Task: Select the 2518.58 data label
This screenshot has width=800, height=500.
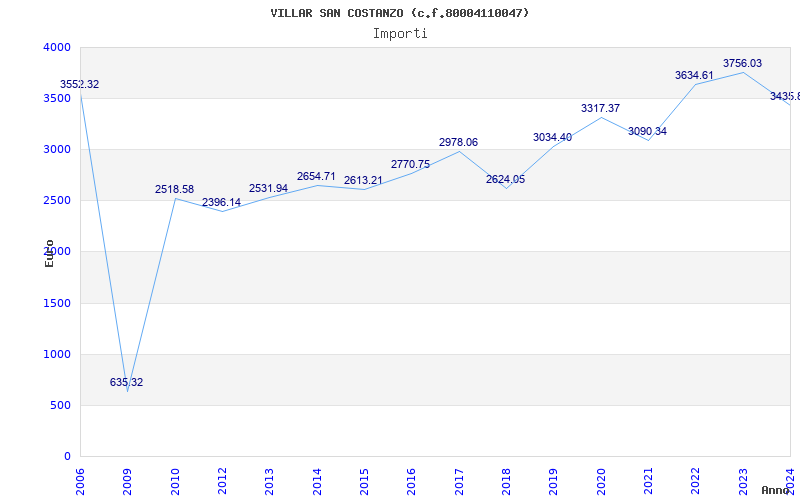Action: coord(174,189)
